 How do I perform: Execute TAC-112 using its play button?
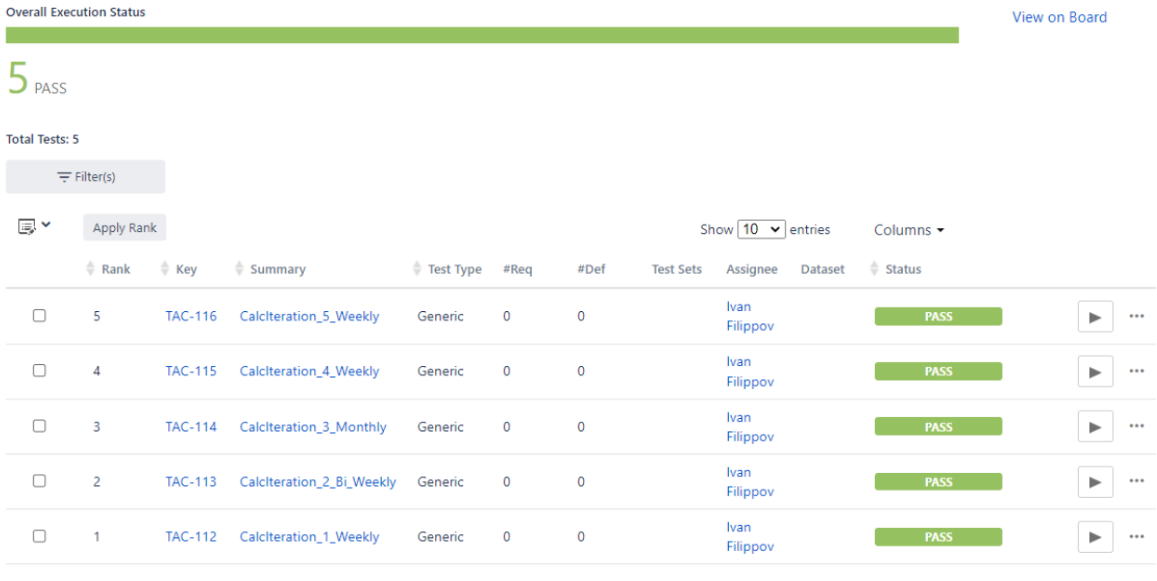tap(1095, 537)
